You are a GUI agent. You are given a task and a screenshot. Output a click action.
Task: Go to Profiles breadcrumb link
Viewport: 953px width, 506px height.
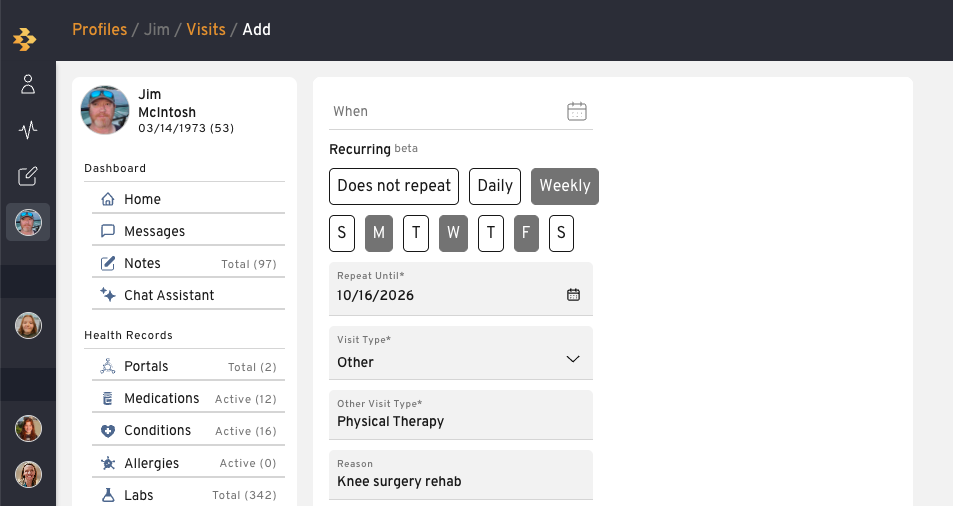100,30
